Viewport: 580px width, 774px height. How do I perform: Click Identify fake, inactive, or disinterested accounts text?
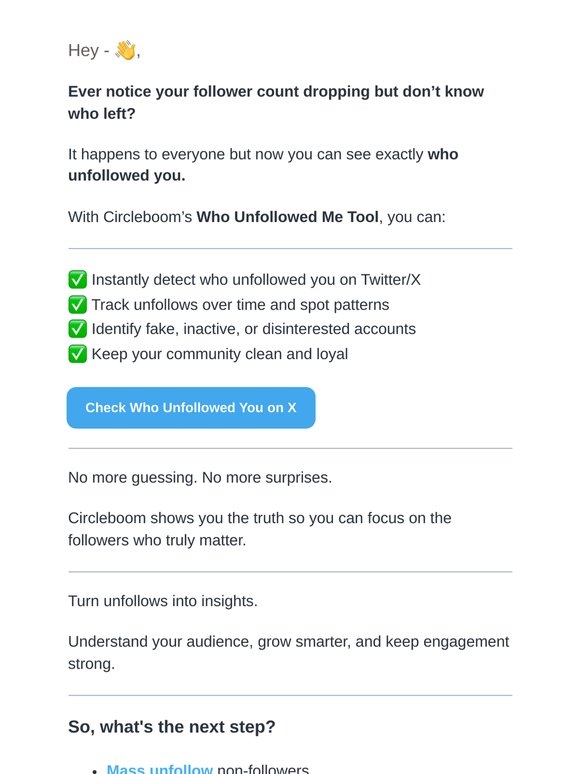point(254,329)
